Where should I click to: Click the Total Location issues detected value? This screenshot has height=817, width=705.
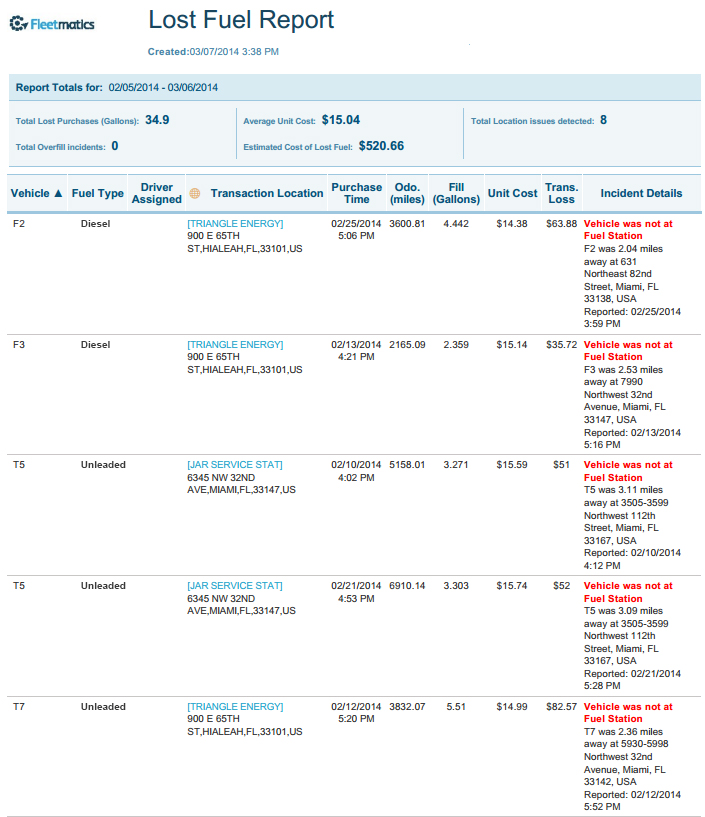click(x=603, y=120)
